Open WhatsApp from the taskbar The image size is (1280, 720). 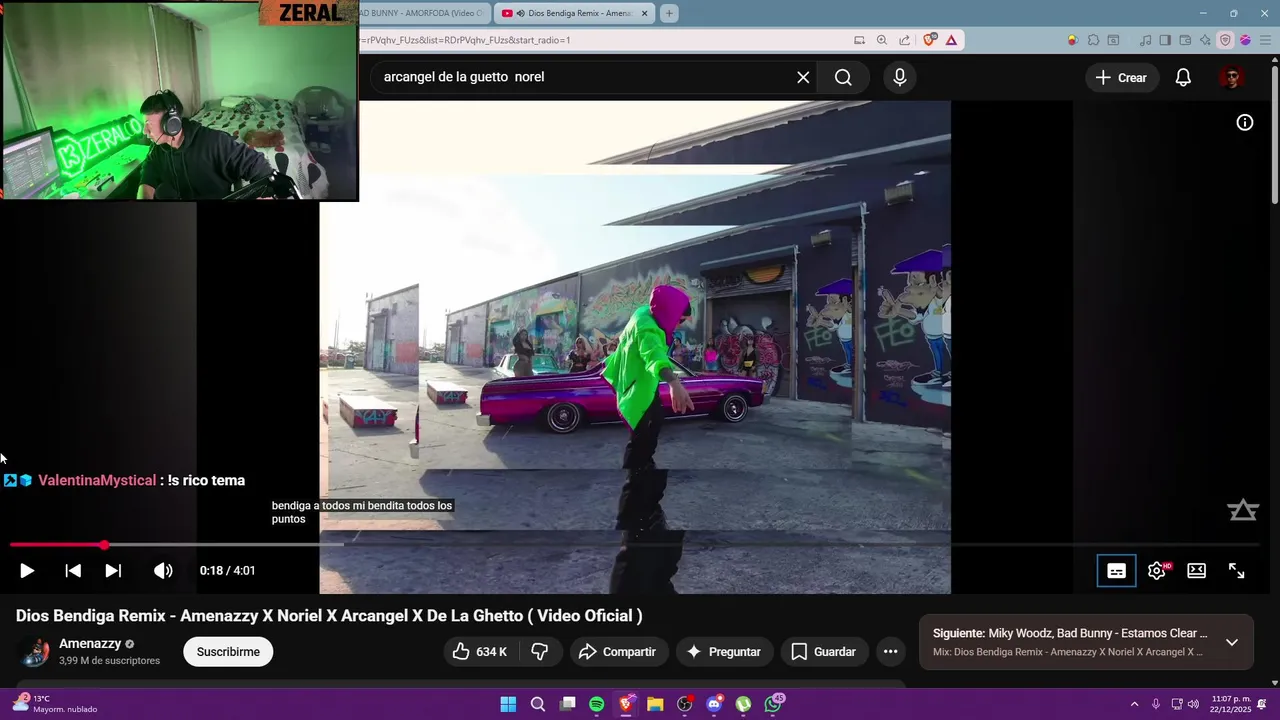pos(773,704)
